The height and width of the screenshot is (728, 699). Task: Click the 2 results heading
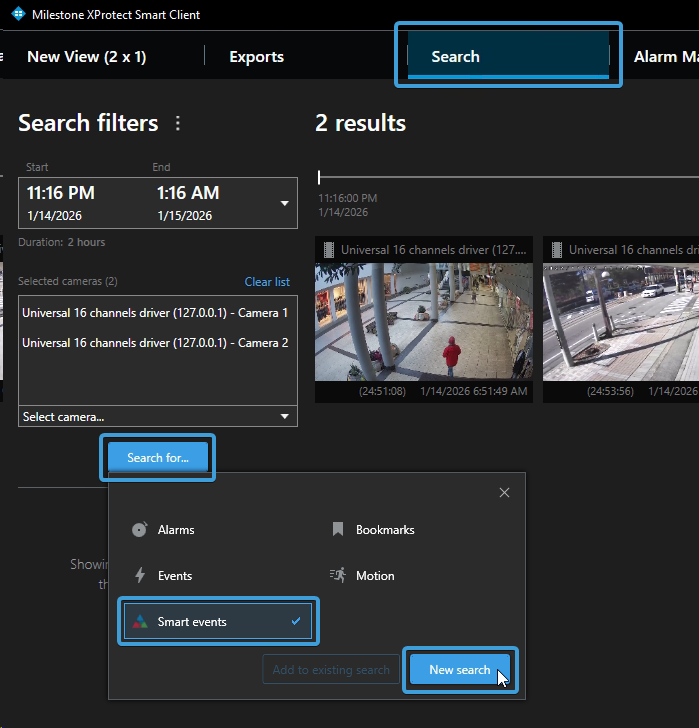click(x=361, y=123)
